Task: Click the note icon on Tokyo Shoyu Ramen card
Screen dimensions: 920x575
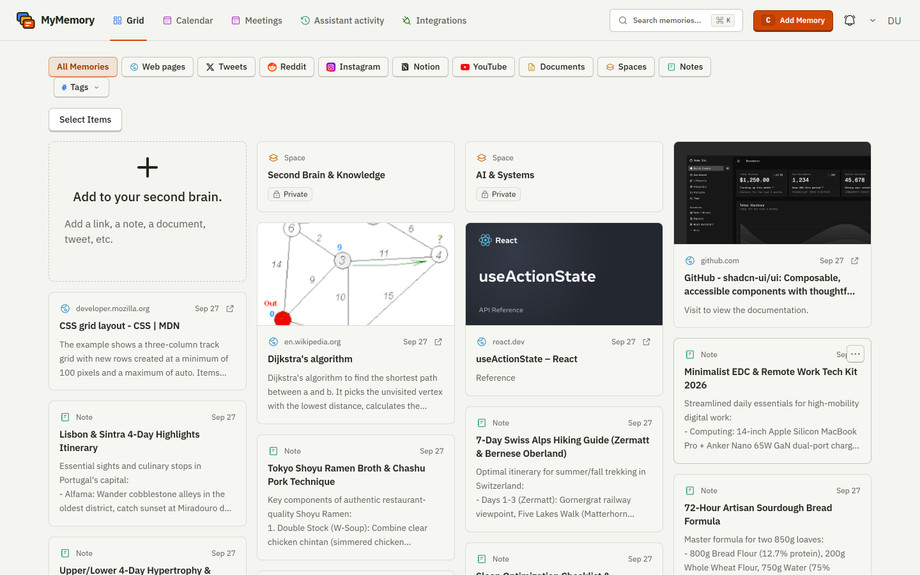Action: tap(273, 451)
